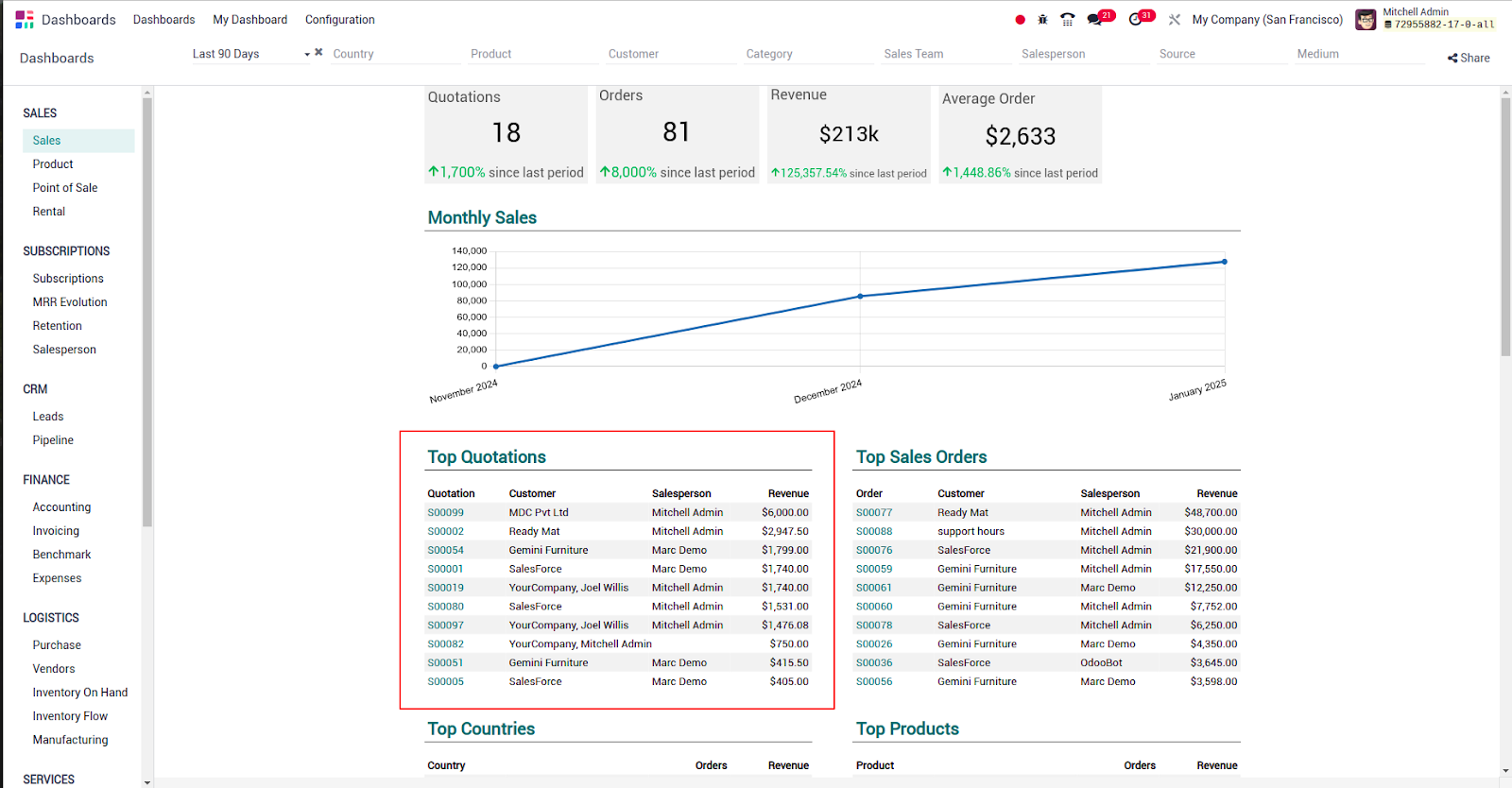The height and width of the screenshot is (788, 1512).
Task: Expand the Last 90 Days period dropdown
Action: coord(307,54)
